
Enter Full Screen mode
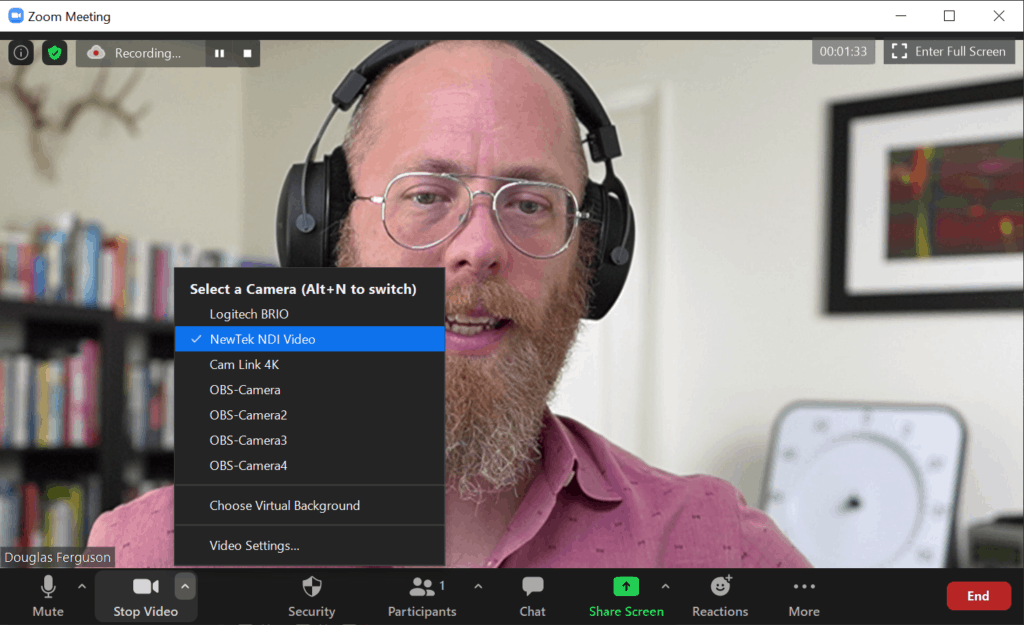point(949,52)
